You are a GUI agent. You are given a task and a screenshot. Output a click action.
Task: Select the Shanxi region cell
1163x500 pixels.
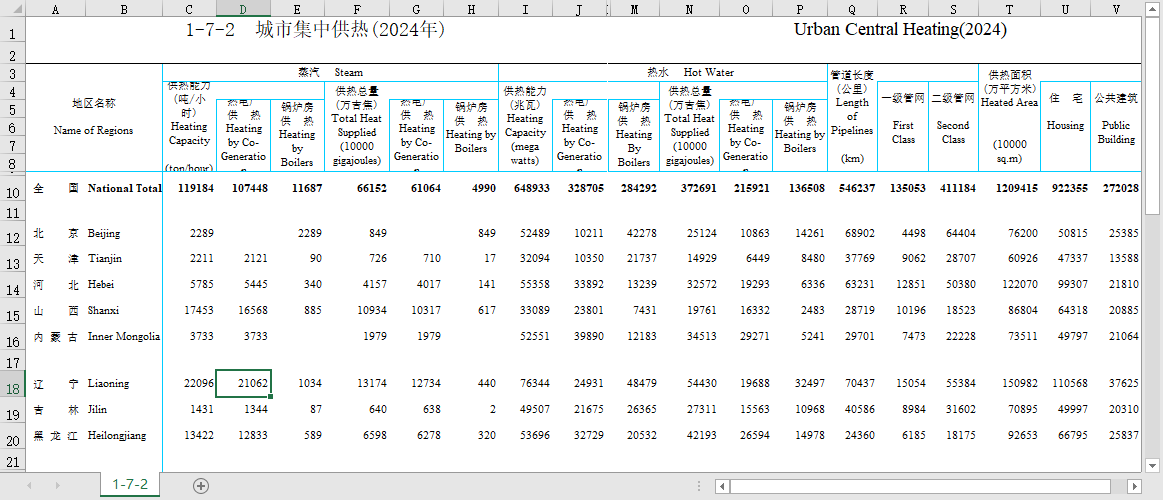124,310
